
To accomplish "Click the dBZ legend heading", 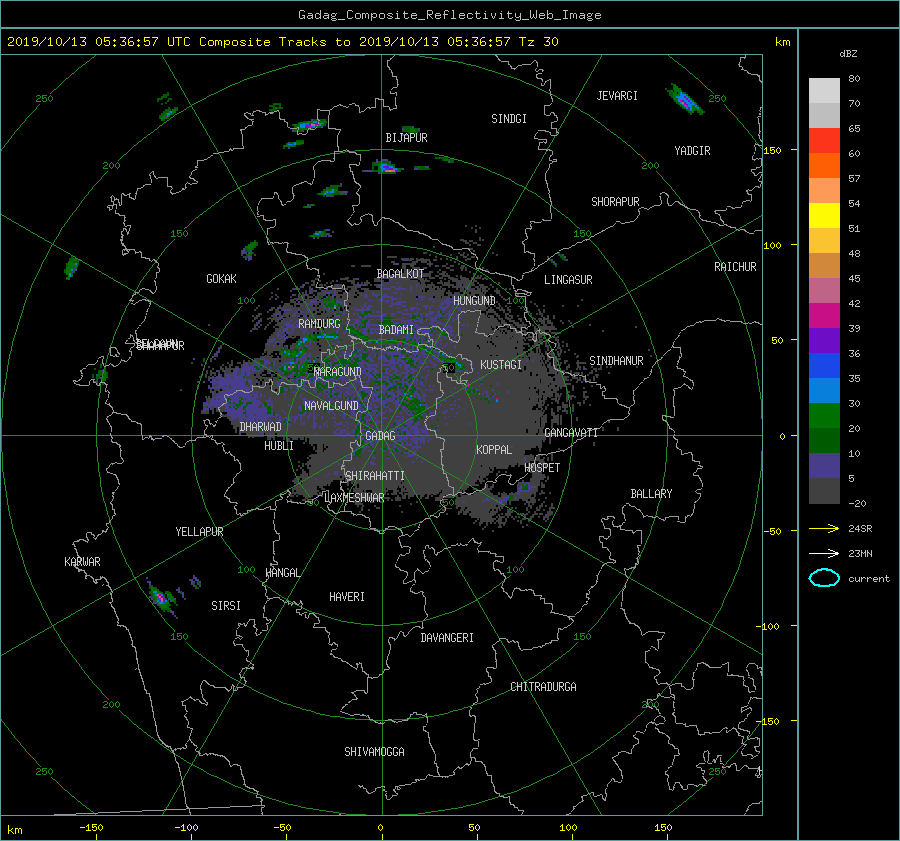I will tap(848, 54).
